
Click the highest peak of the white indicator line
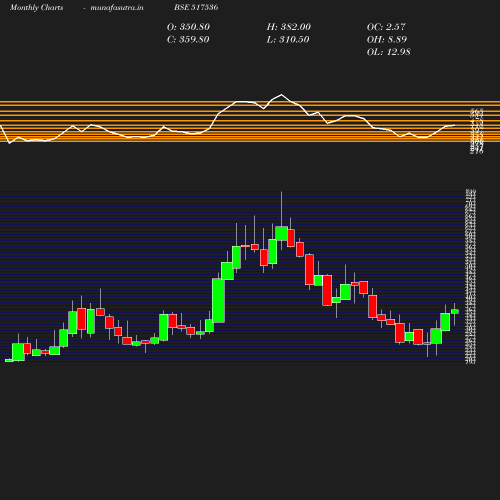281,95
